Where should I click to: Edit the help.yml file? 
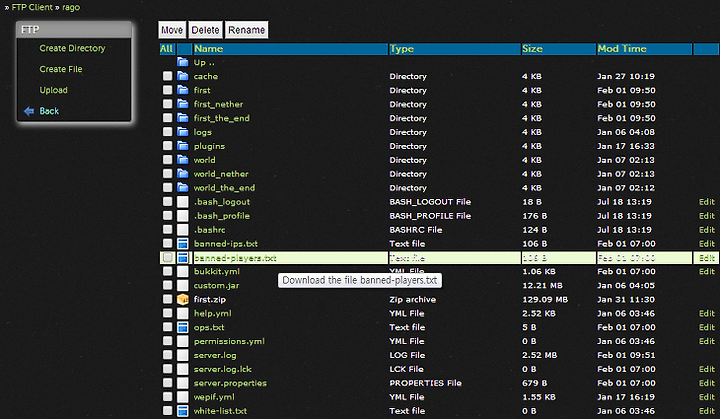click(707, 313)
